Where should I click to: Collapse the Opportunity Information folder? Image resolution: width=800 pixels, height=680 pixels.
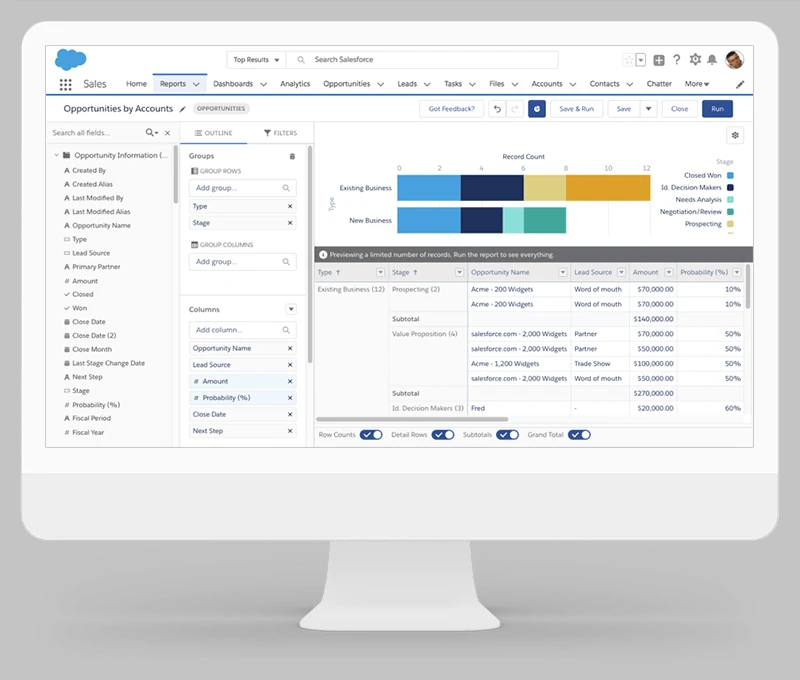click(x=57, y=156)
